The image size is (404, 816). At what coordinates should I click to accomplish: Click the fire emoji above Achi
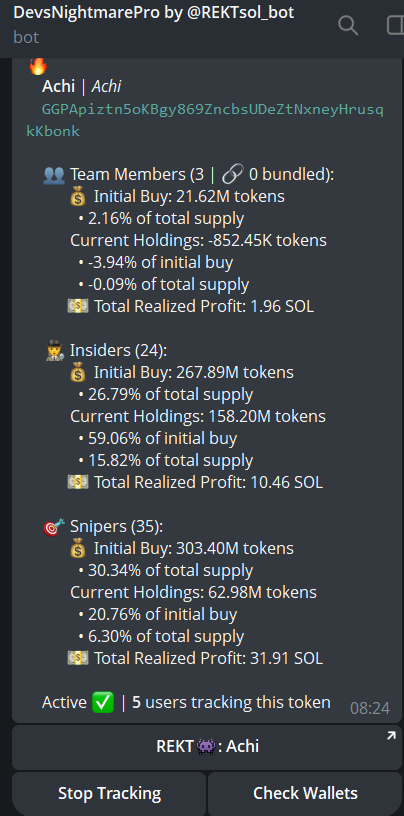(38, 66)
